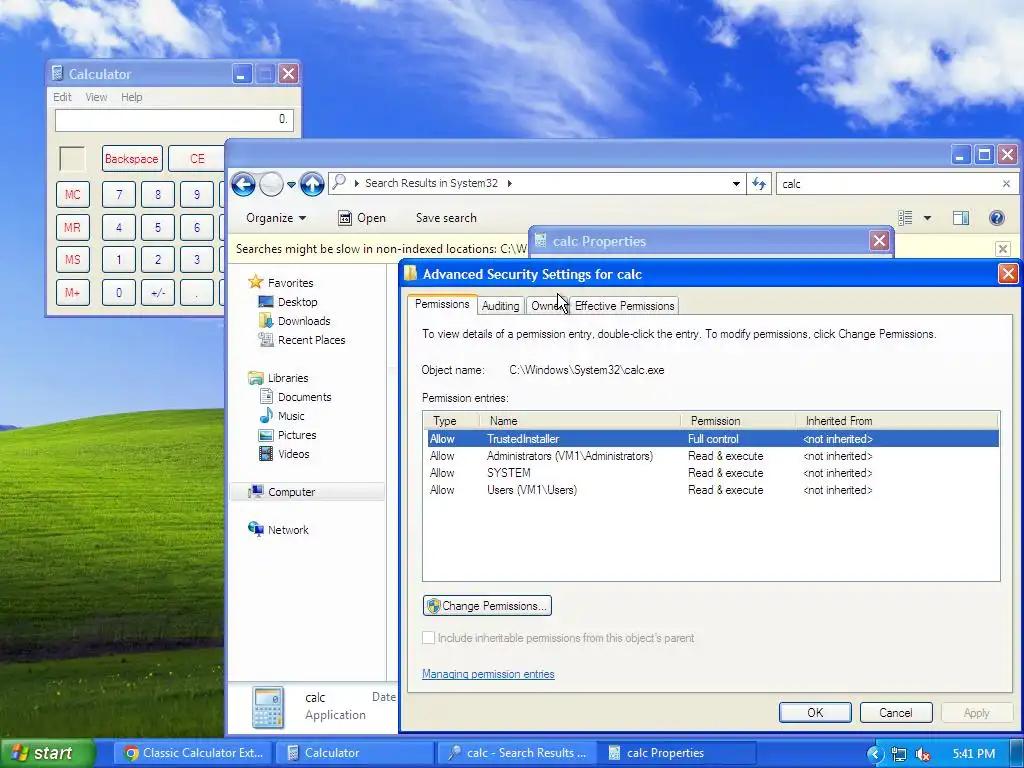Click OK in Advanced Security Settings
The width and height of the screenshot is (1024, 768).
[815, 712]
